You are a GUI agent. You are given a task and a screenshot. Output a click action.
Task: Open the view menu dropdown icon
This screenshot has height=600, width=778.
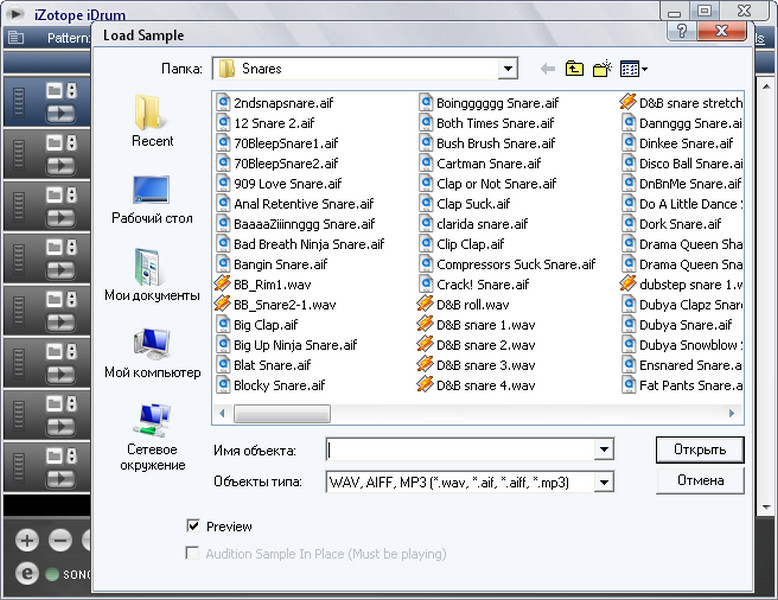[x=634, y=69]
